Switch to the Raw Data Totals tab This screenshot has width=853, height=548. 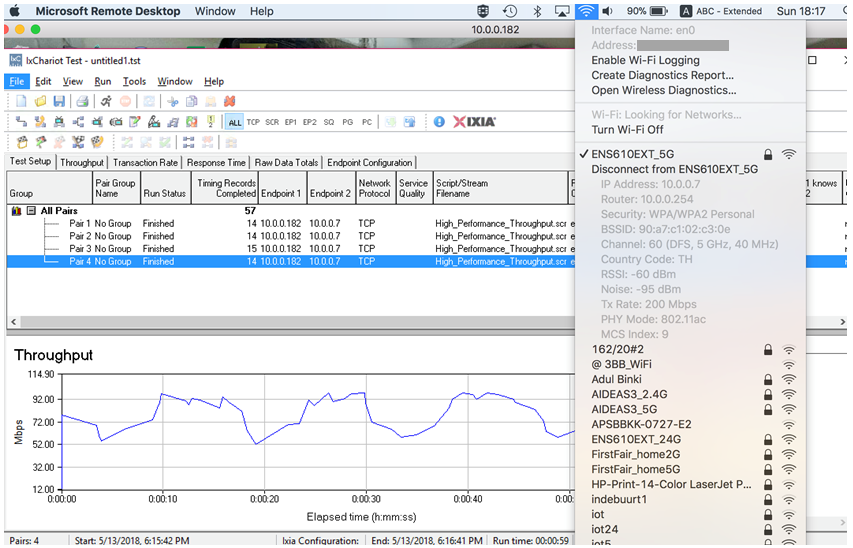(x=286, y=162)
